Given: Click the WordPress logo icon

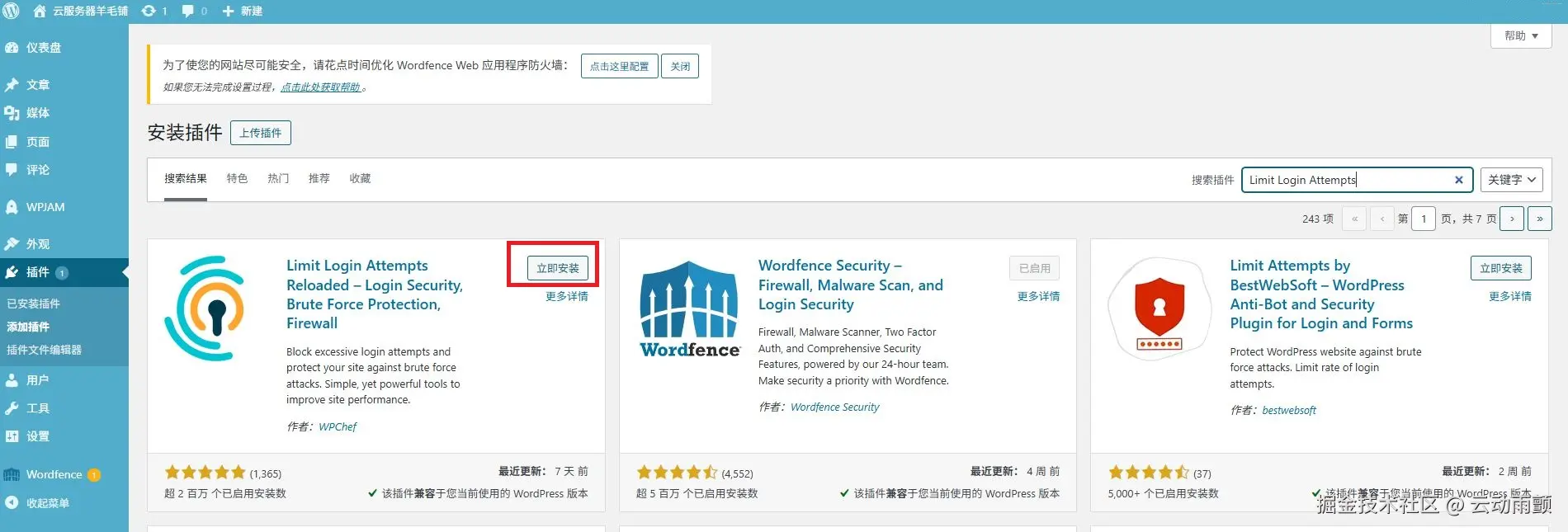Looking at the screenshot, I should pyautogui.click(x=11, y=11).
